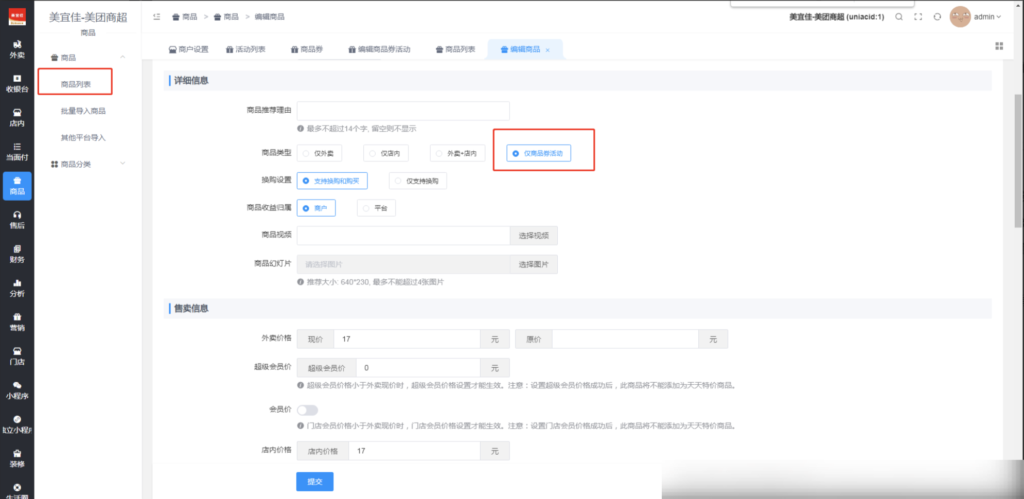Open the 分析 sidebar section
The image size is (1024, 499).
click(x=17, y=288)
